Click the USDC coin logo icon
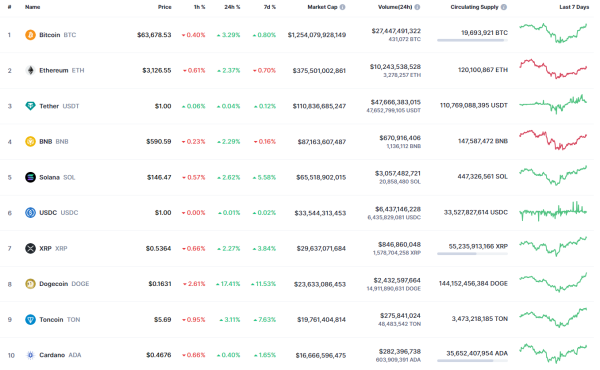This screenshot has height=370, width=600. click(30, 213)
